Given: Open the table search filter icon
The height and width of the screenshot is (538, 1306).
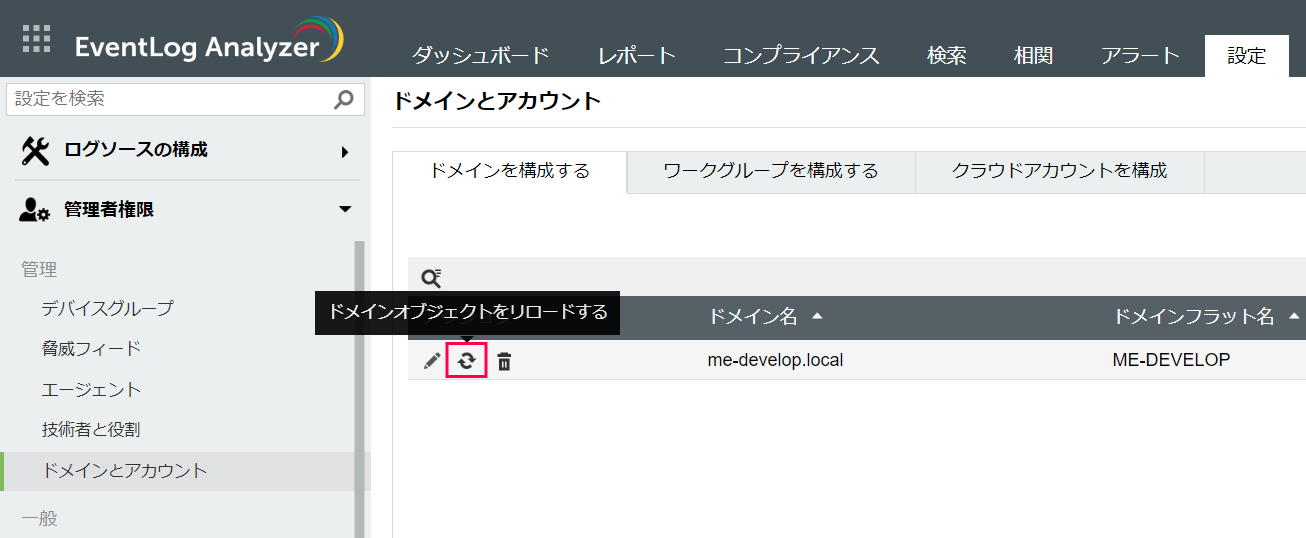Looking at the screenshot, I should point(431,277).
